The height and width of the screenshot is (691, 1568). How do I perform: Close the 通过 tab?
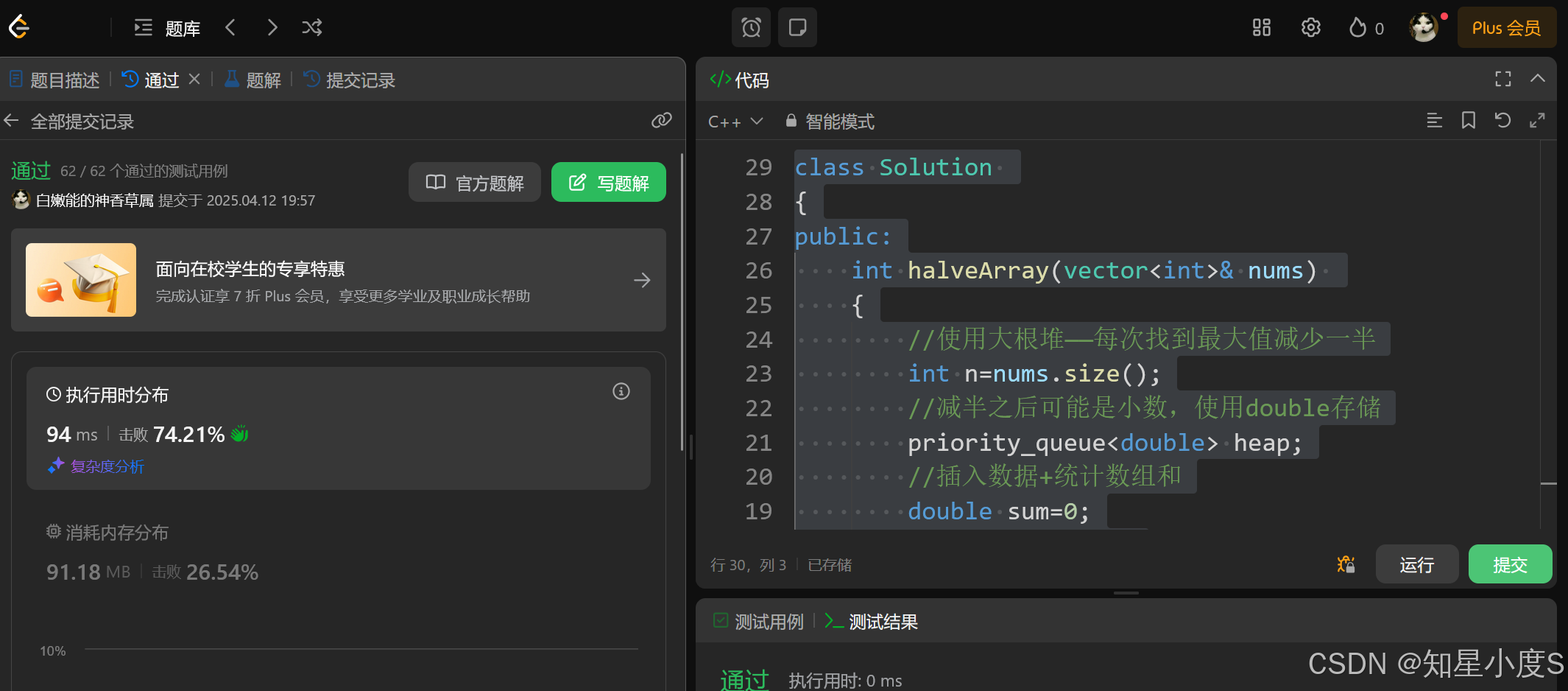click(x=194, y=79)
